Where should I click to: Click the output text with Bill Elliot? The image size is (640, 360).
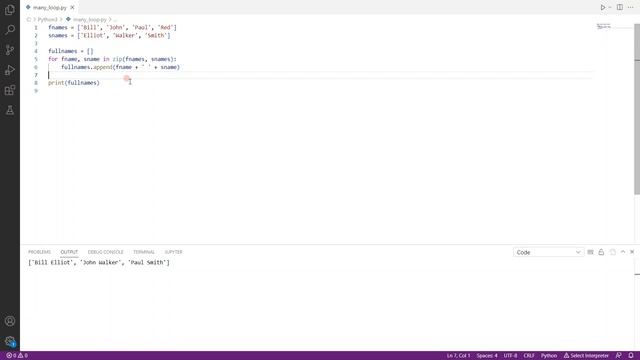coord(99,262)
